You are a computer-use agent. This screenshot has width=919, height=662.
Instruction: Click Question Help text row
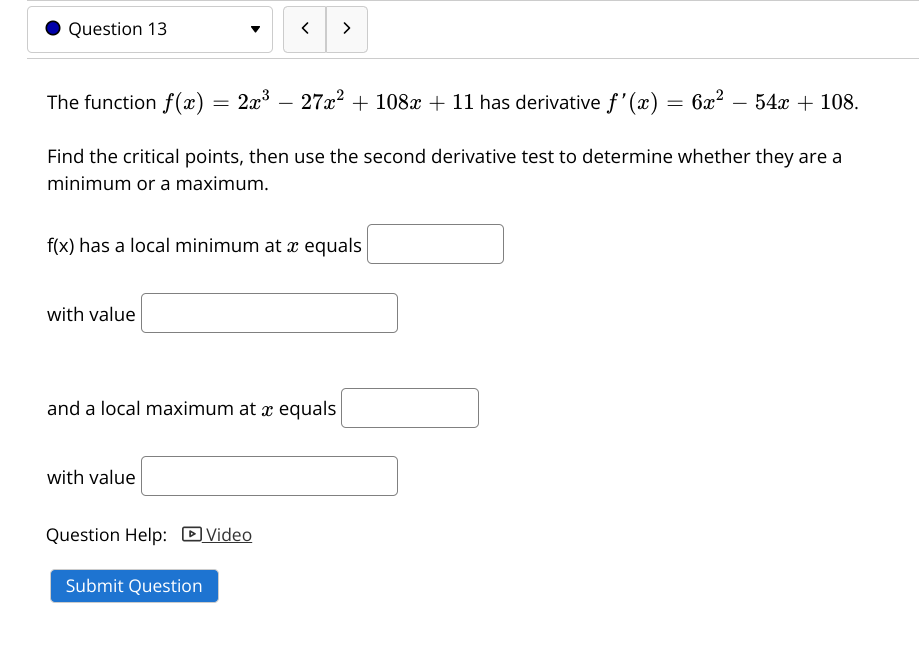point(106,535)
